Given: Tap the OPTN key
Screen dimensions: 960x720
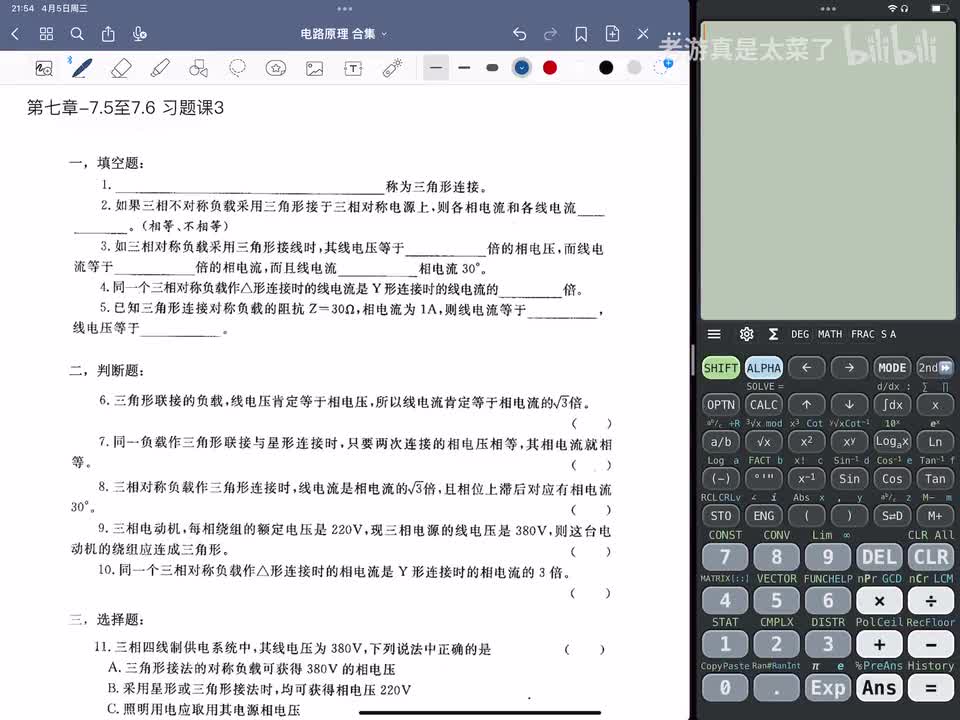Looking at the screenshot, I should pos(721,404).
